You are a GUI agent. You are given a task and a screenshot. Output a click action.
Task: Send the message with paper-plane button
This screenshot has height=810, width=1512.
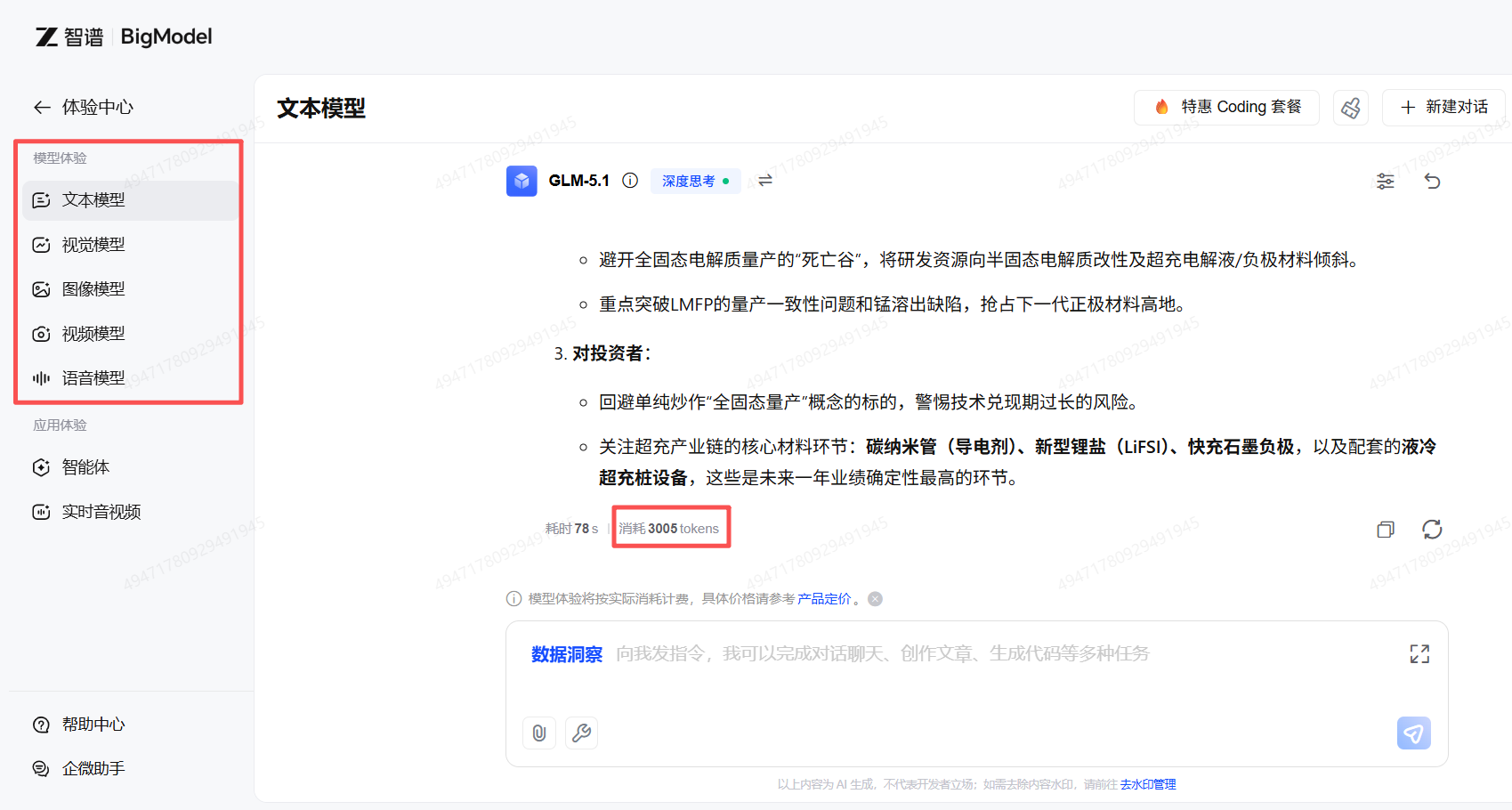coord(1414,733)
